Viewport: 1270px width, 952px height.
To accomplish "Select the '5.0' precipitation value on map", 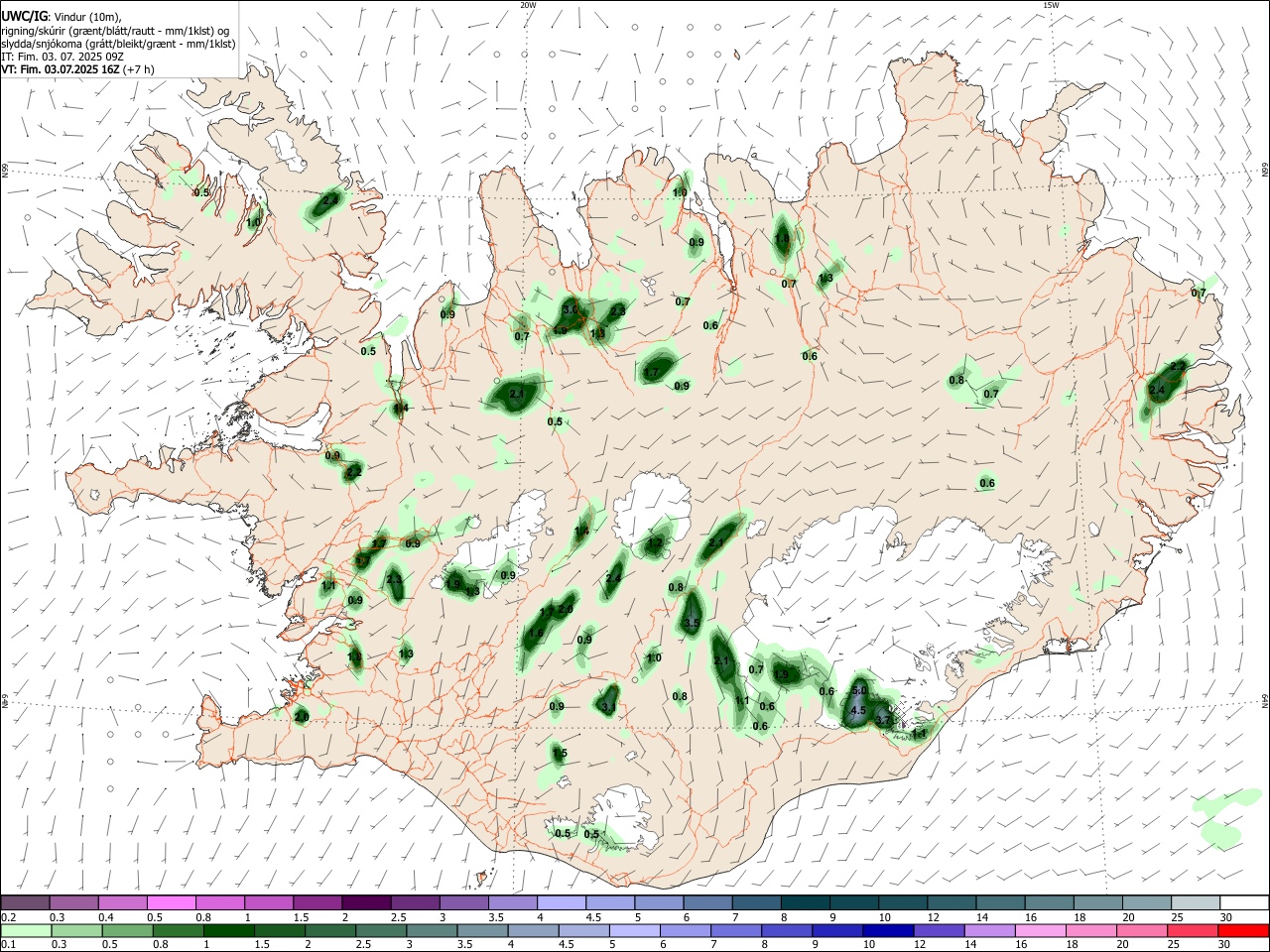I will point(859,691).
